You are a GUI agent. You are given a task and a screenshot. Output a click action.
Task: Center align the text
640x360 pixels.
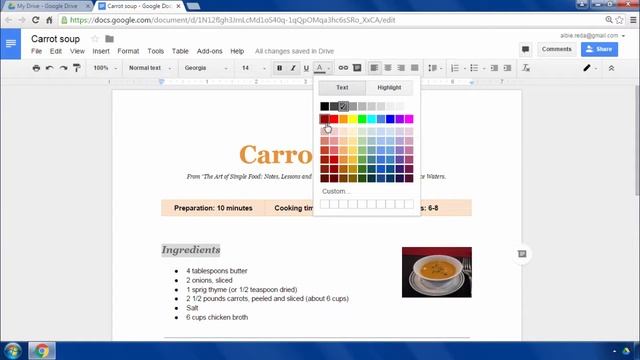[x=388, y=68]
